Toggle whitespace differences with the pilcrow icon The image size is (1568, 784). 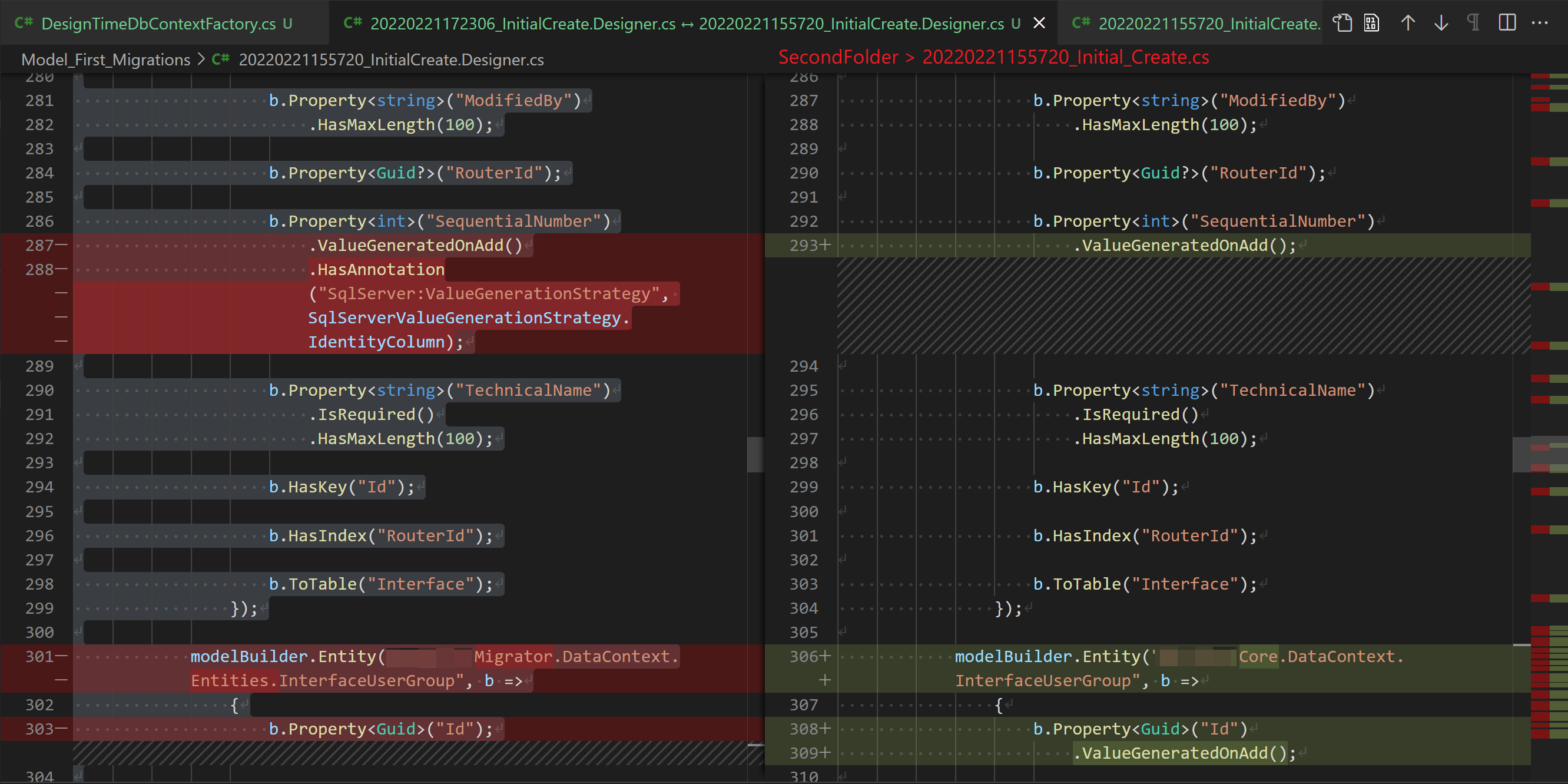[1474, 23]
